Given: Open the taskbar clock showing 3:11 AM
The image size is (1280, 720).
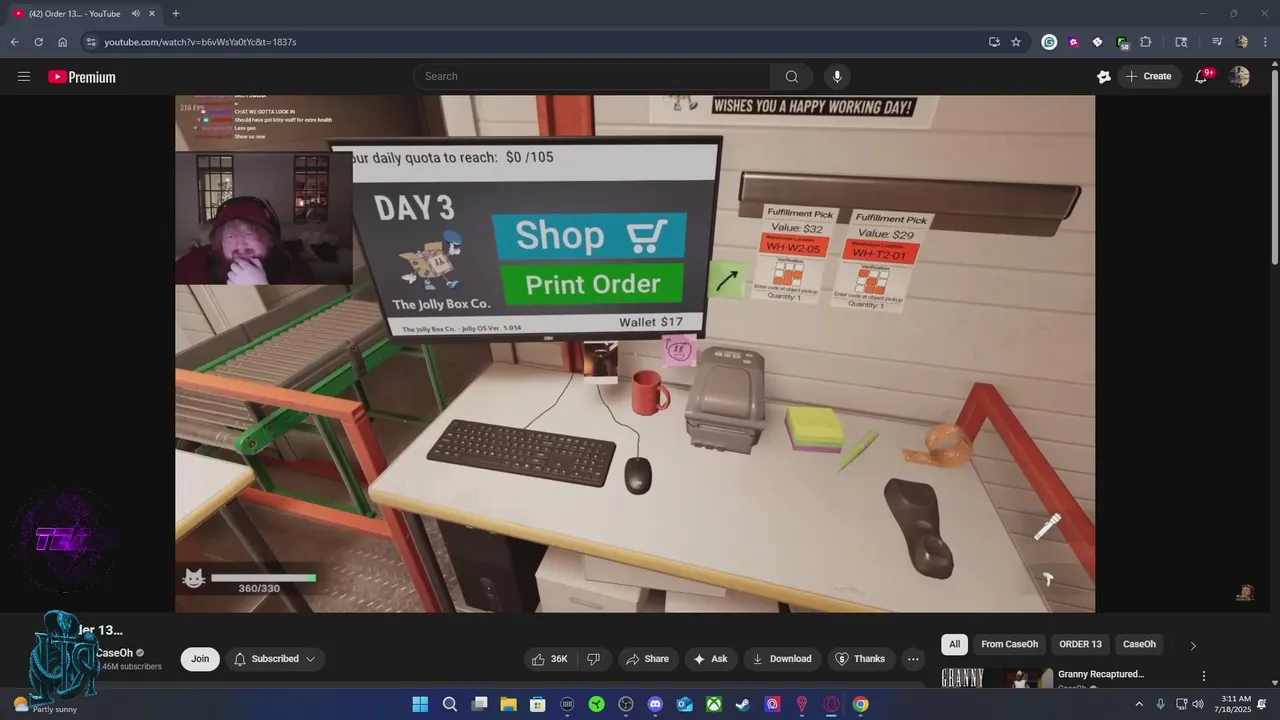Looking at the screenshot, I should click(1234, 704).
